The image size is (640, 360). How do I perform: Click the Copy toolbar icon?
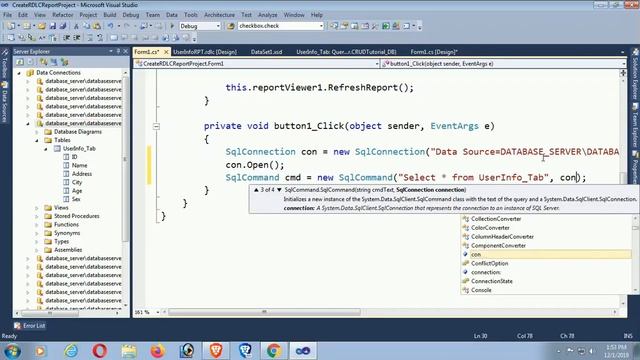pyautogui.click(x=87, y=26)
